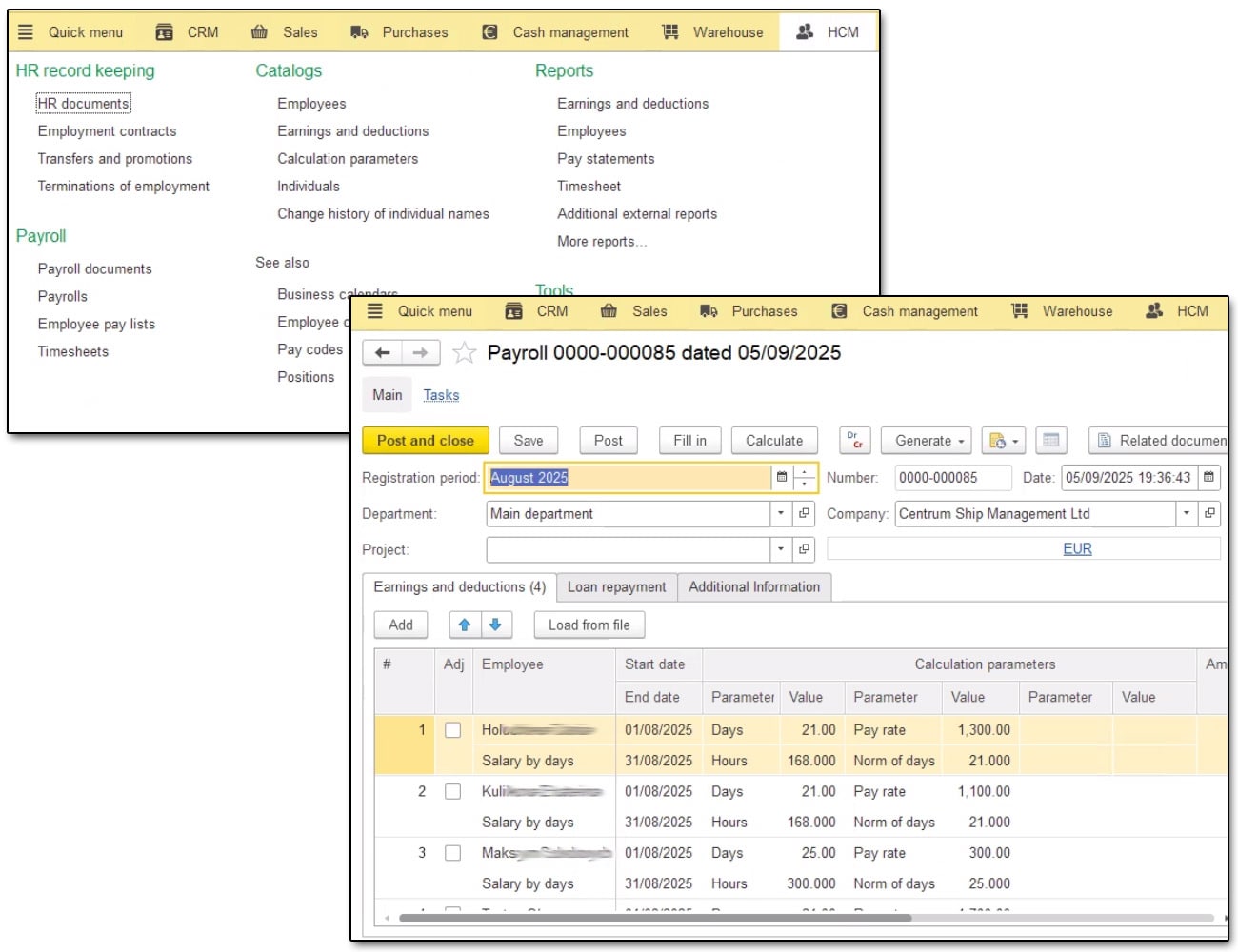This screenshot has width=1238, height=952.
Task: Click the back navigation arrow icon
Action: point(383,353)
